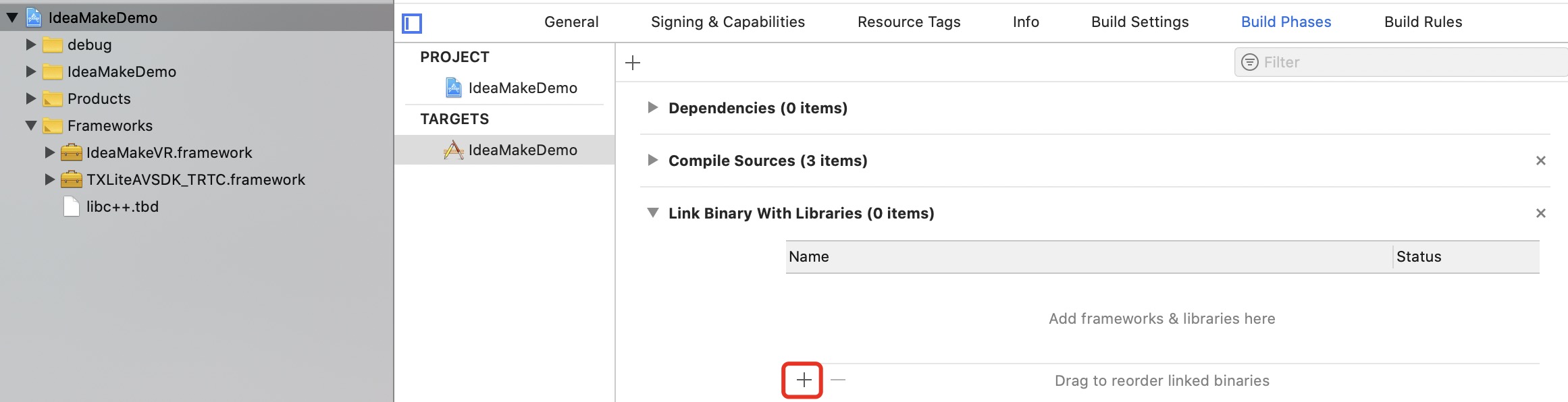Screen dimensions: 1568x402
Task: Switch to the Build Settings tab
Action: (x=1140, y=22)
